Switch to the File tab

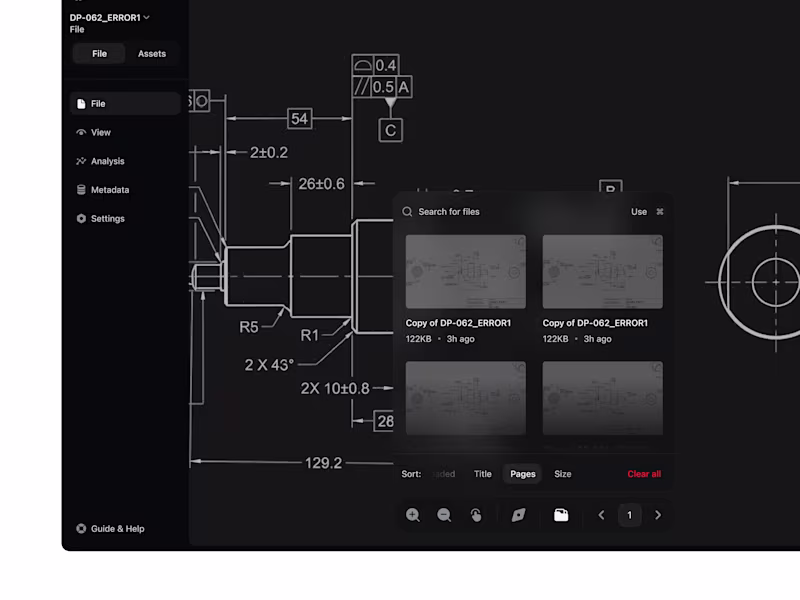tap(99, 53)
